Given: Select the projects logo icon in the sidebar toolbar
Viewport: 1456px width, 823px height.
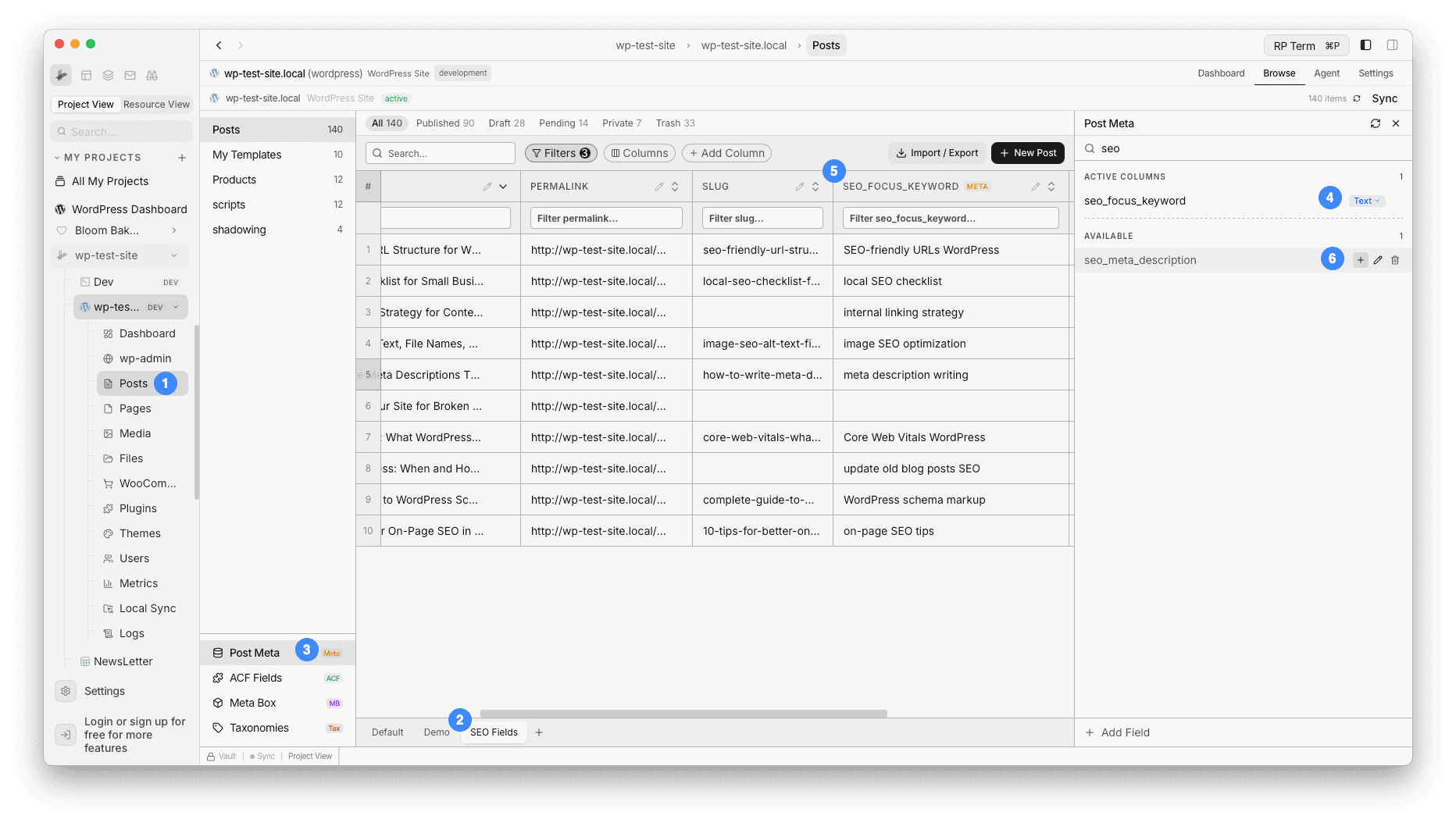Looking at the screenshot, I should point(61,75).
